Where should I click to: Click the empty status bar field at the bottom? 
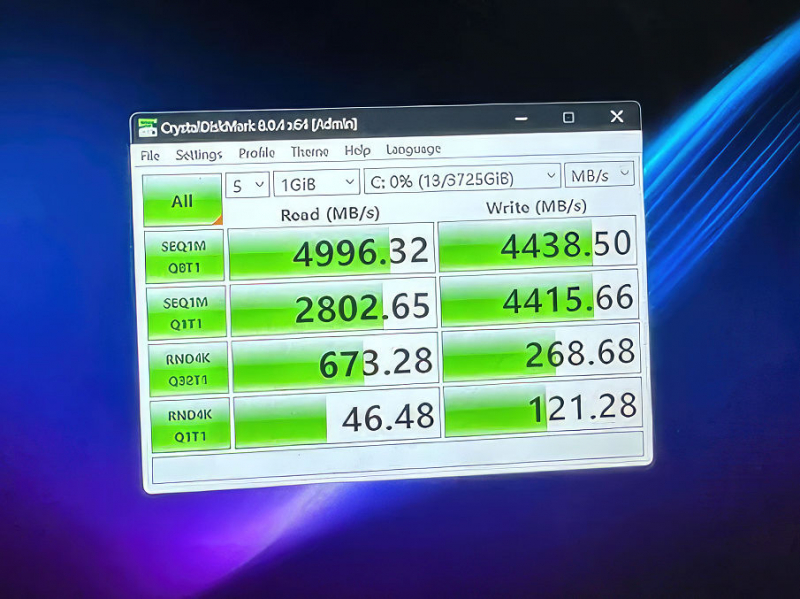point(397,467)
